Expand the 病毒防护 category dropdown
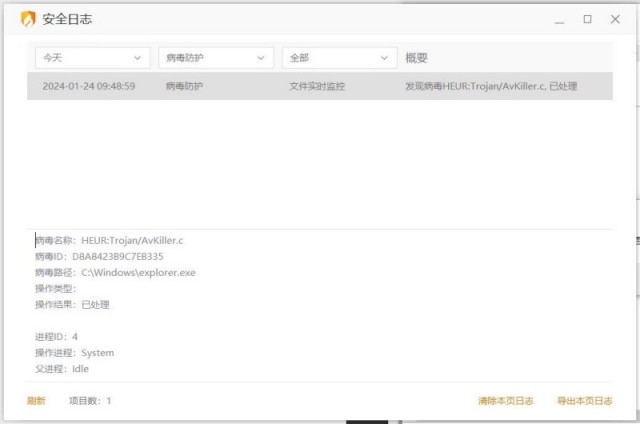 click(216, 58)
